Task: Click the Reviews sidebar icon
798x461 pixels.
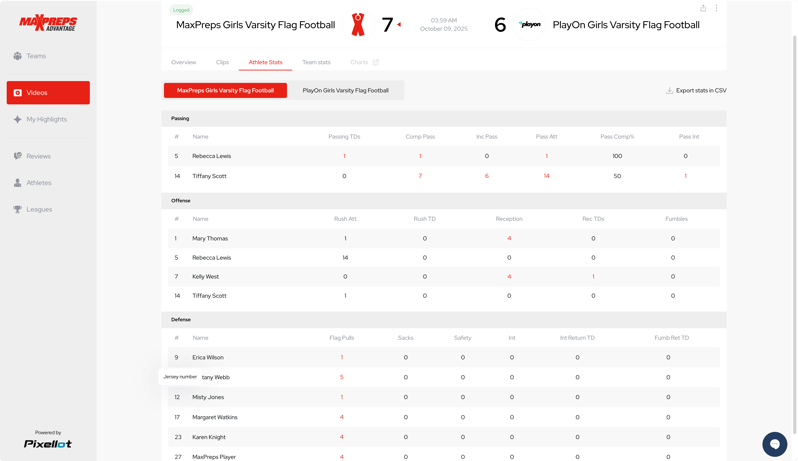Action: click(x=18, y=156)
